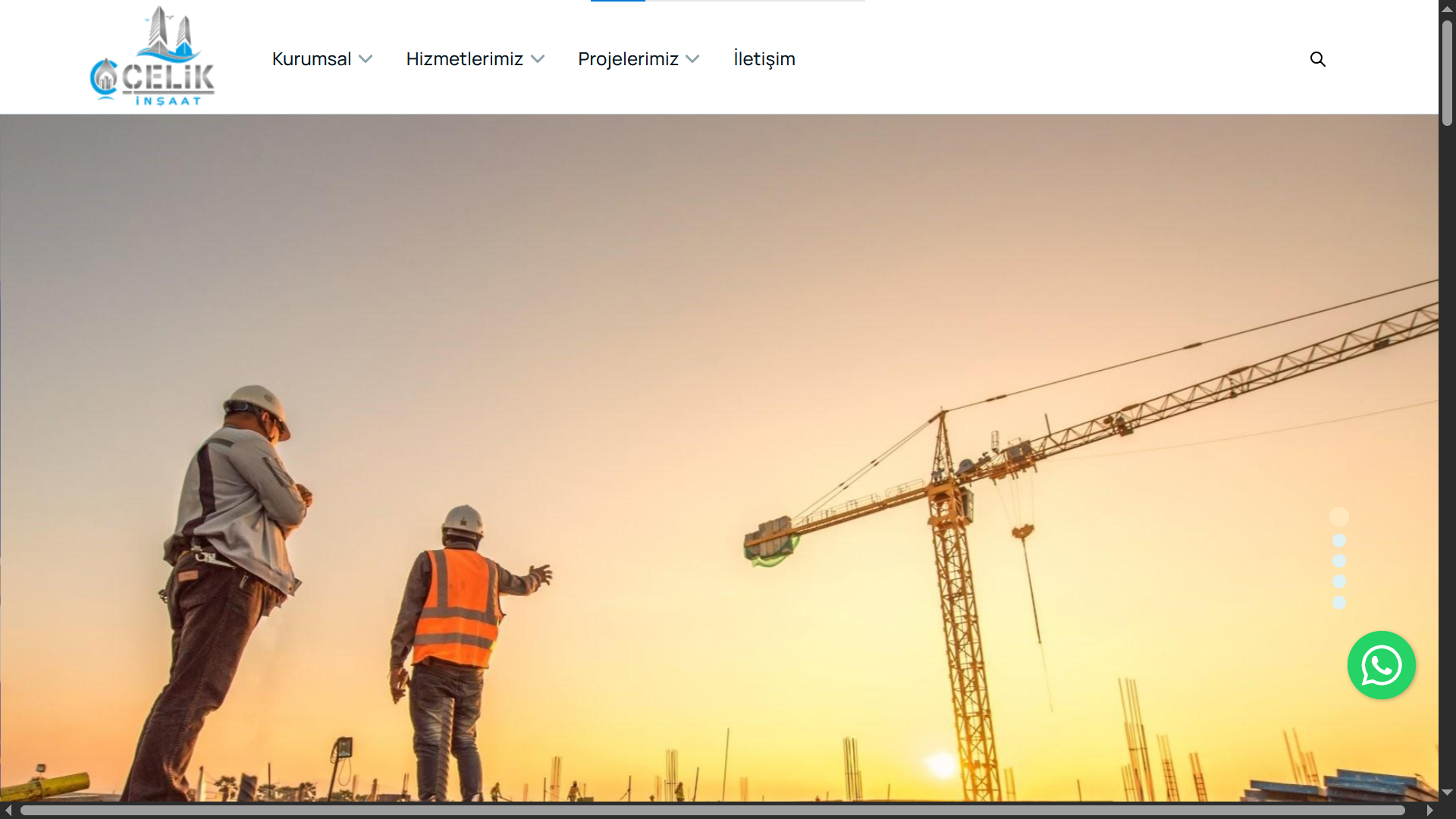Select the third slider pagination dot
The image size is (1456, 819).
(x=1338, y=561)
